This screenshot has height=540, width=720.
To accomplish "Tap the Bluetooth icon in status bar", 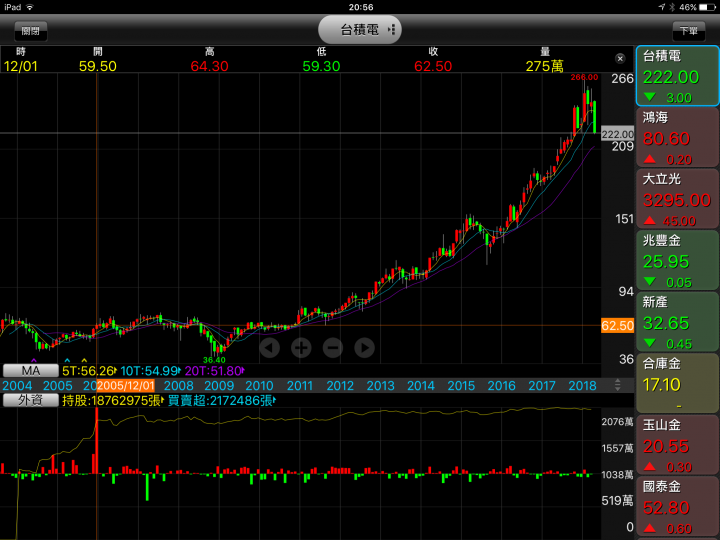I will click(x=672, y=7).
